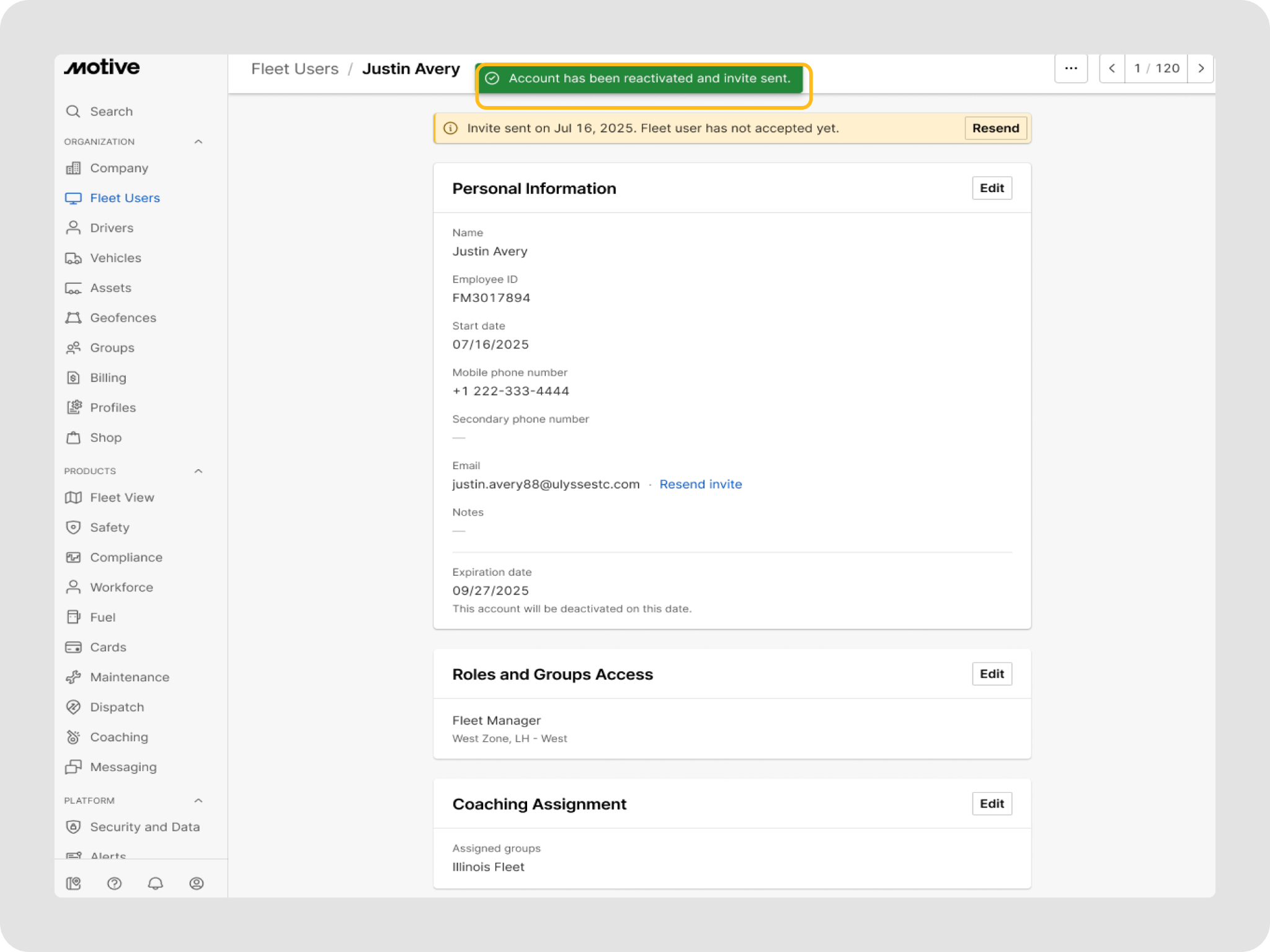Edit Roles and Groups Access
Viewport: 1270px width, 952px height.
[992, 674]
